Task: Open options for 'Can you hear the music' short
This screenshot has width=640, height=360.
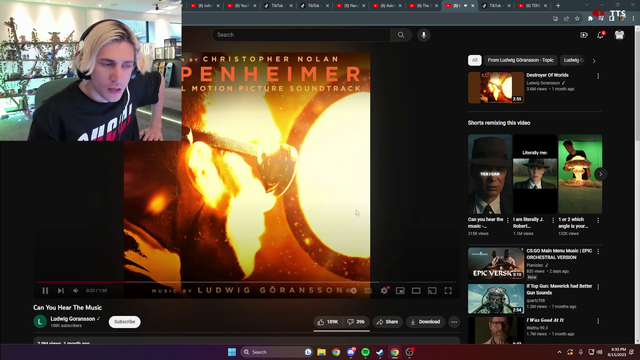Action: click(x=508, y=220)
